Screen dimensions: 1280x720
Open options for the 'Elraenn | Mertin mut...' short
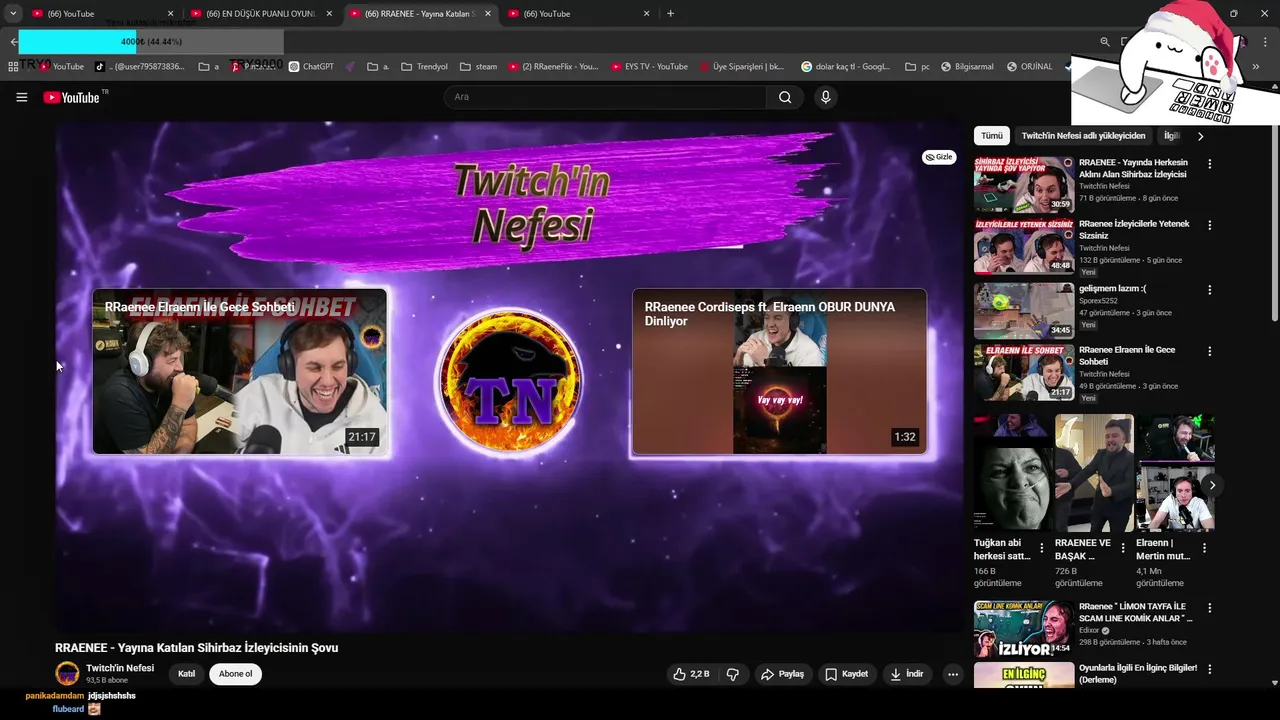[1204, 548]
